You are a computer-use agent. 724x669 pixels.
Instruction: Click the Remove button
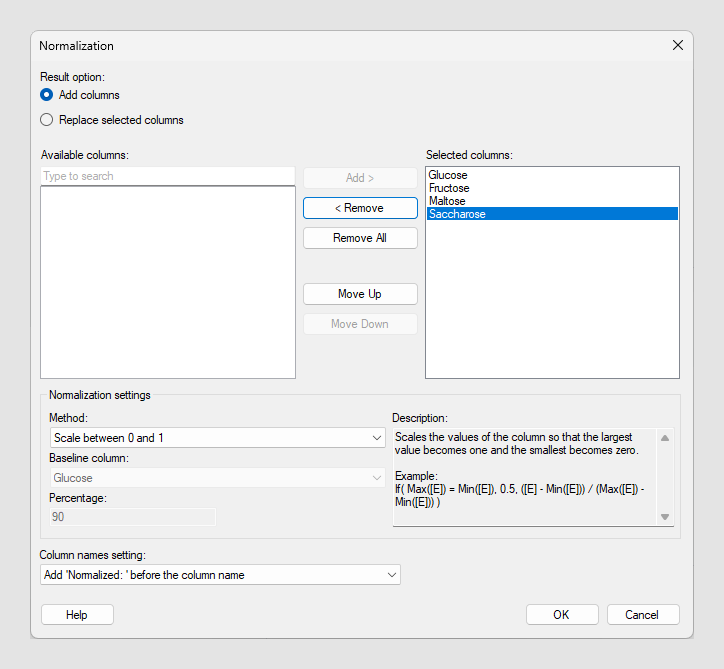pos(360,208)
